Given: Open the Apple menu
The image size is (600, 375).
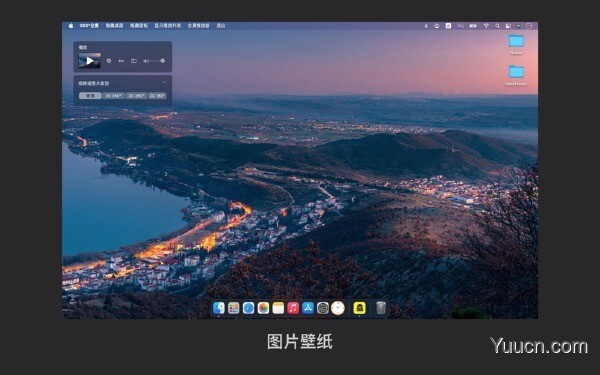Looking at the screenshot, I should (x=71, y=26).
